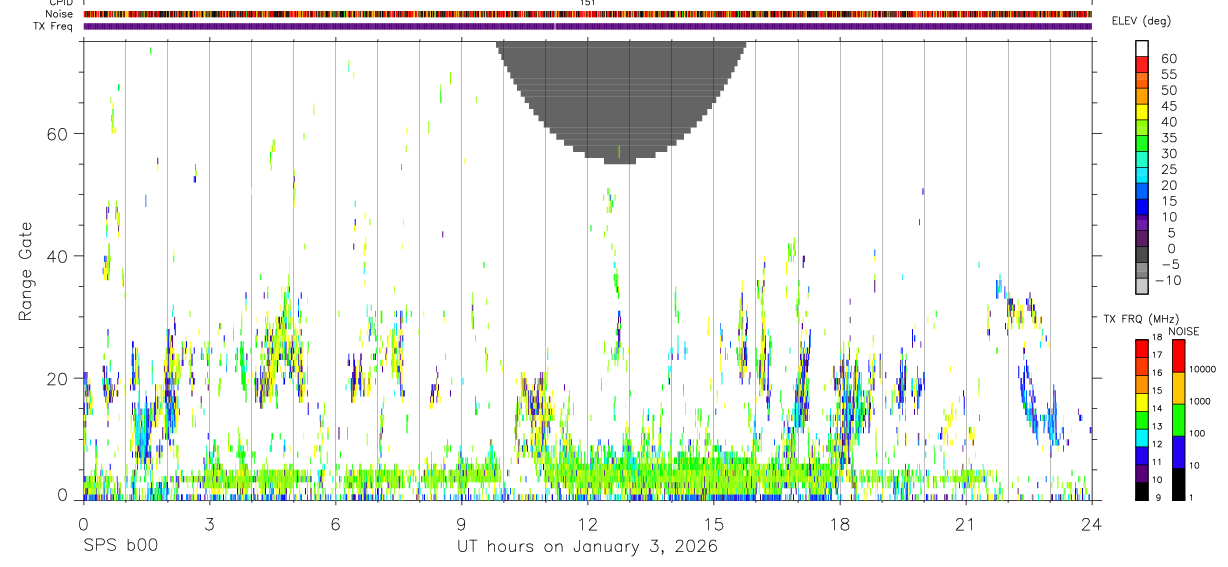The width and height of the screenshot is (1228, 567).
Task: Click the cyan 20–25 degree elevation swatch
Action: coord(1142,176)
